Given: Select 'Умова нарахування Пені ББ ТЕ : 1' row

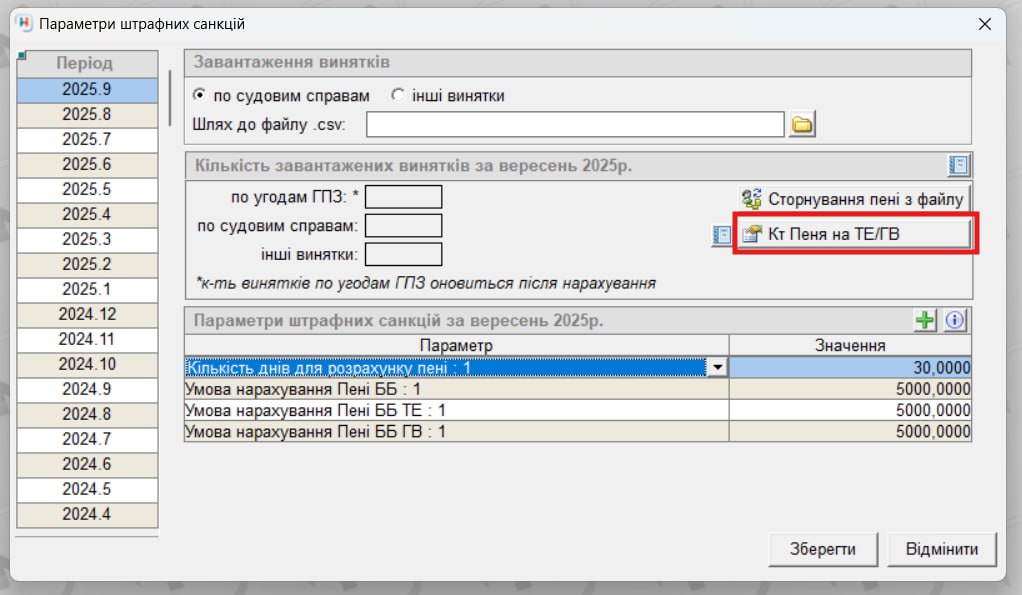Looking at the screenshot, I should (x=456, y=410).
